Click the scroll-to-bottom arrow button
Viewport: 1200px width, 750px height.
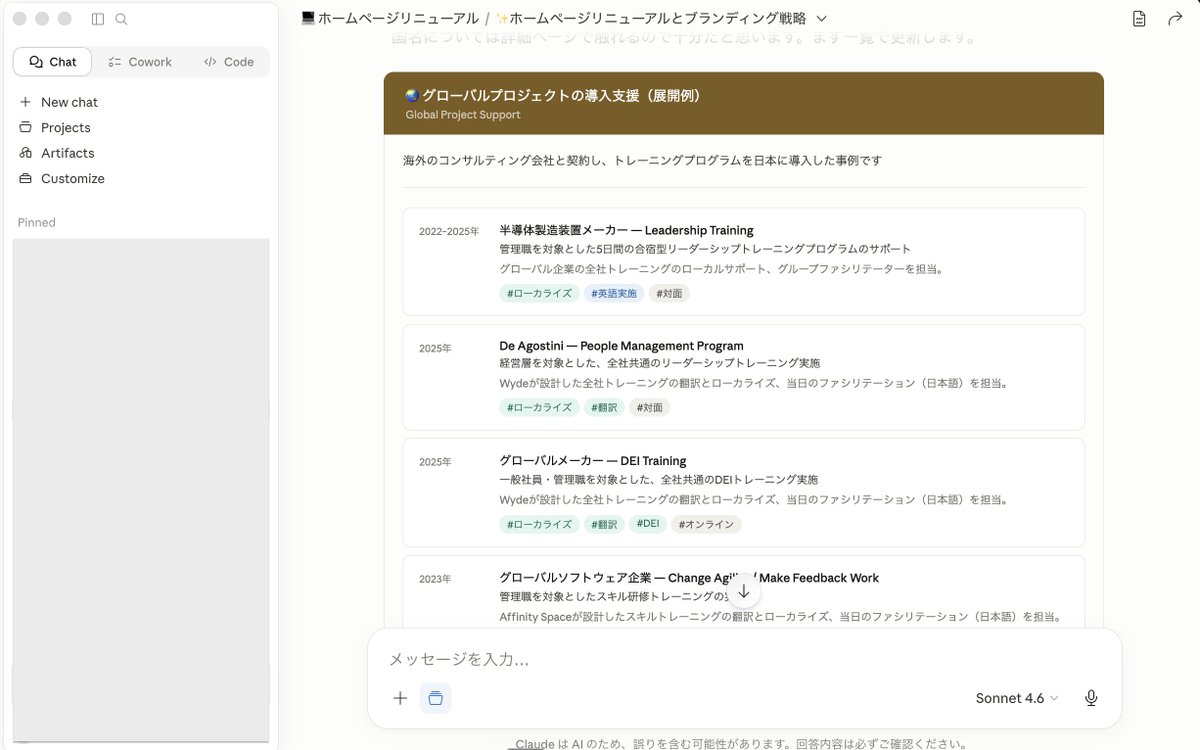[x=743, y=592]
